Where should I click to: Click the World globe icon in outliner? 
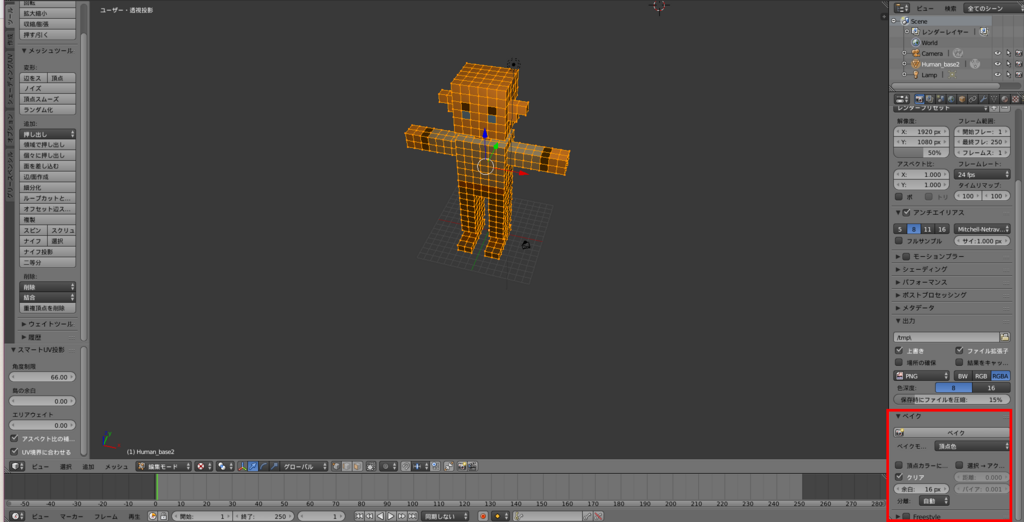(x=916, y=42)
